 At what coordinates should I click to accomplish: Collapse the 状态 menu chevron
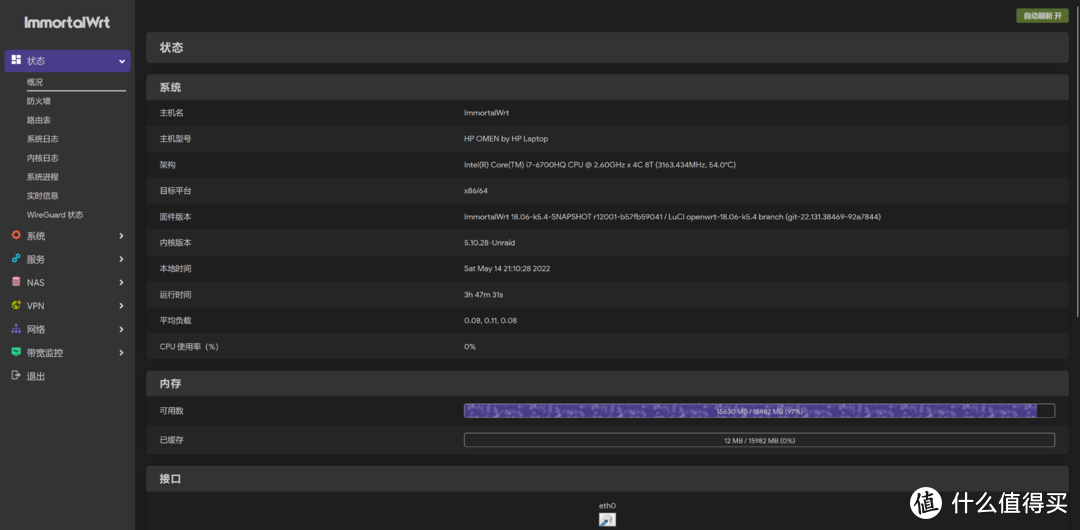(x=121, y=61)
